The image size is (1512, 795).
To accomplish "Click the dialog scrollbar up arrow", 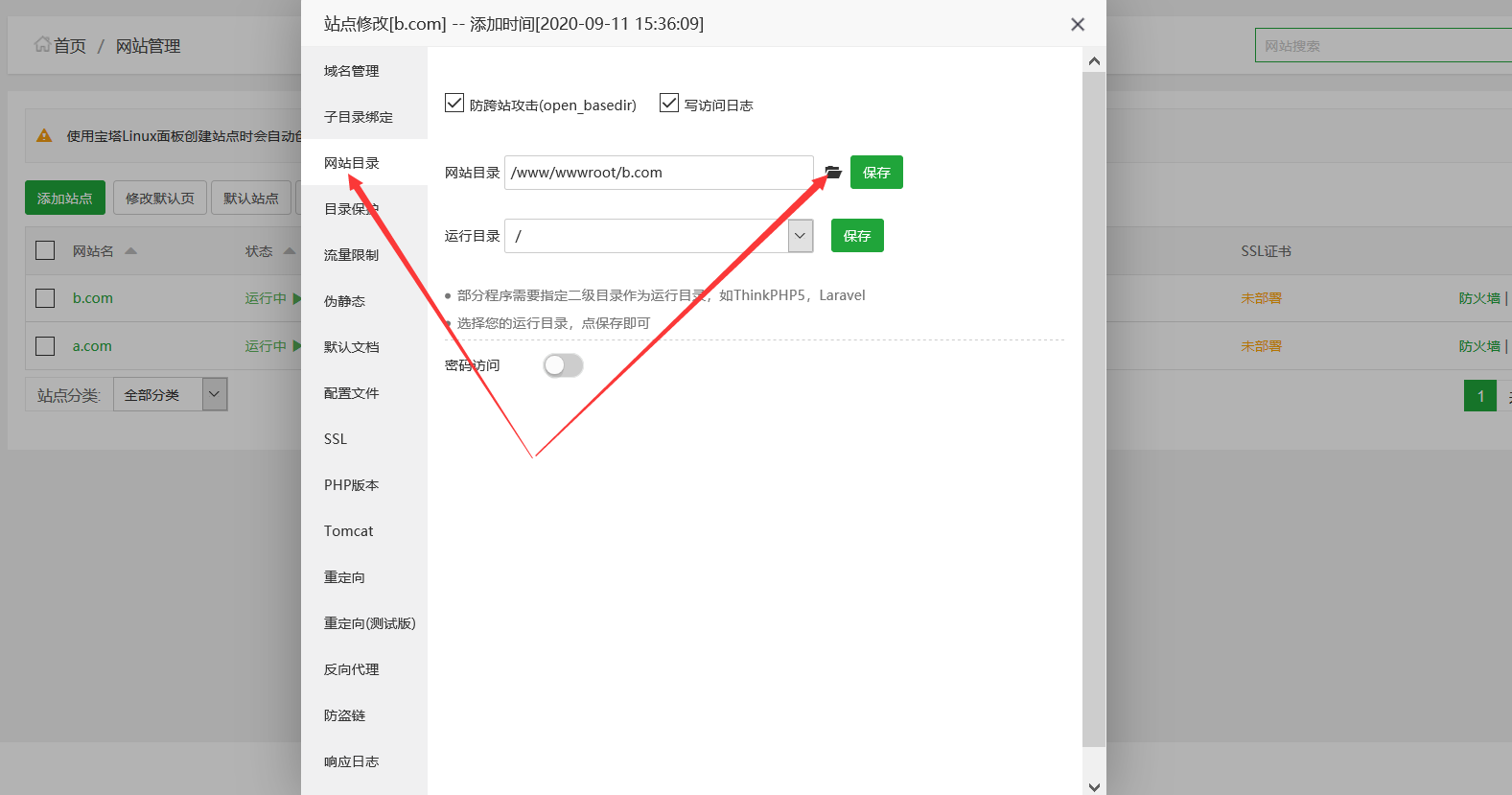I will [x=1094, y=60].
